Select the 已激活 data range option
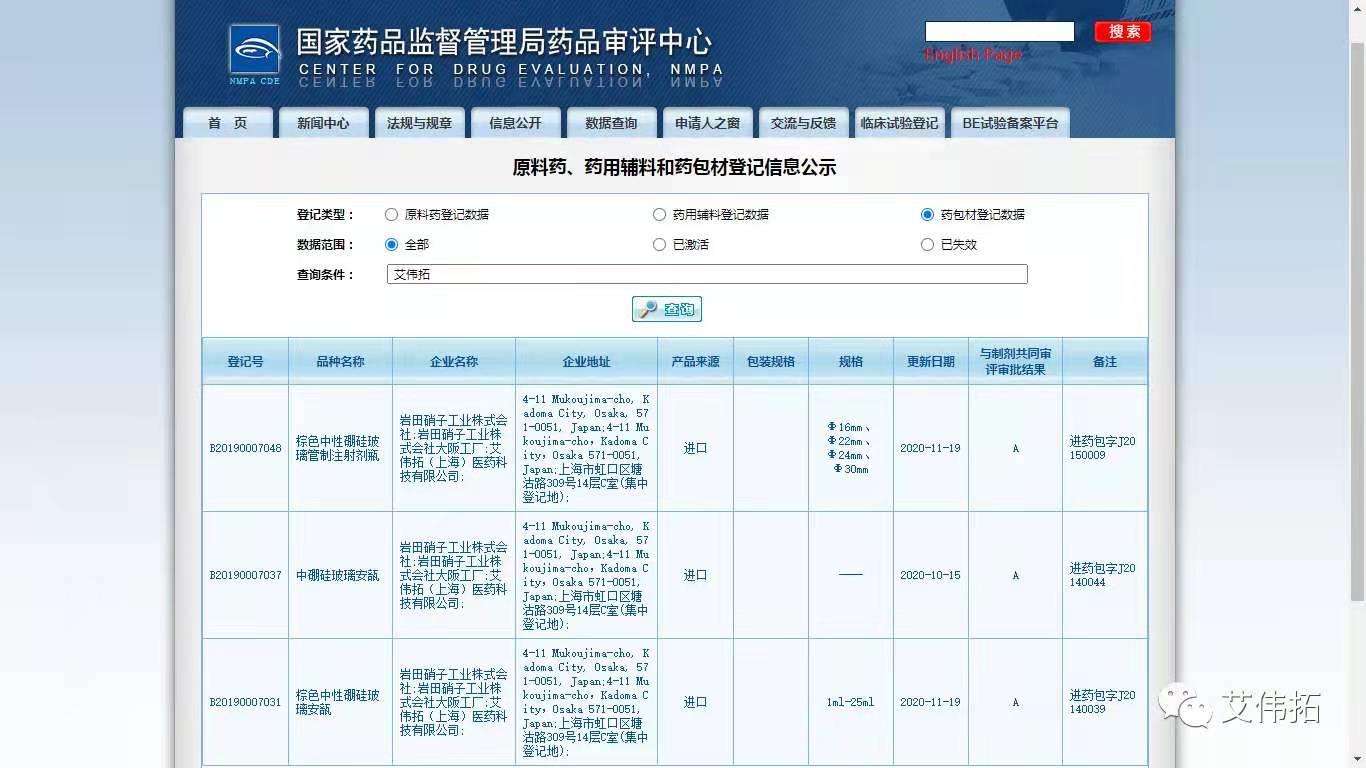Viewport: 1366px width, 768px height. coord(659,244)
